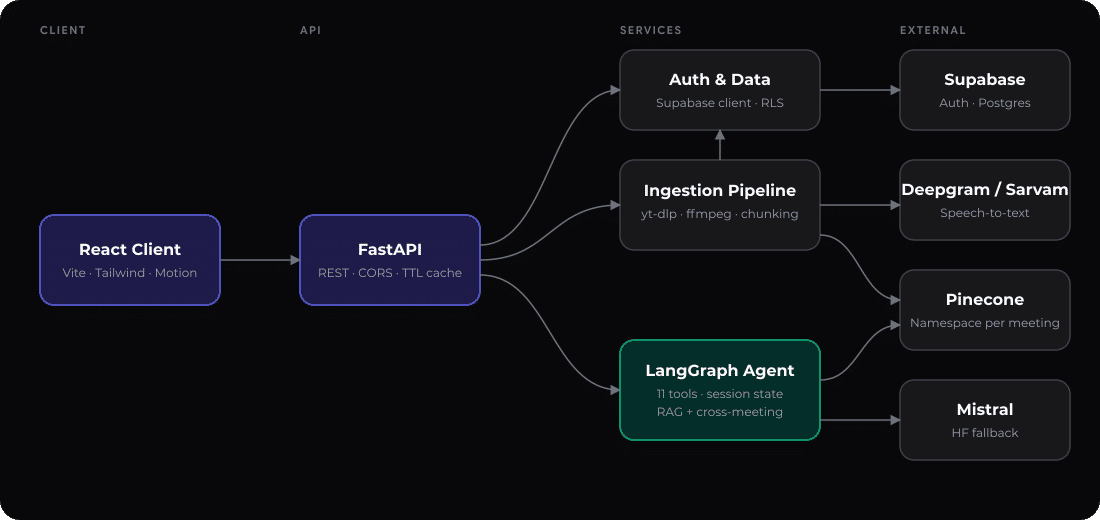This screenshot has height=520, width=1100.
Task: Click the text 'Namespace per meeting'
Action: pos(985,324)
